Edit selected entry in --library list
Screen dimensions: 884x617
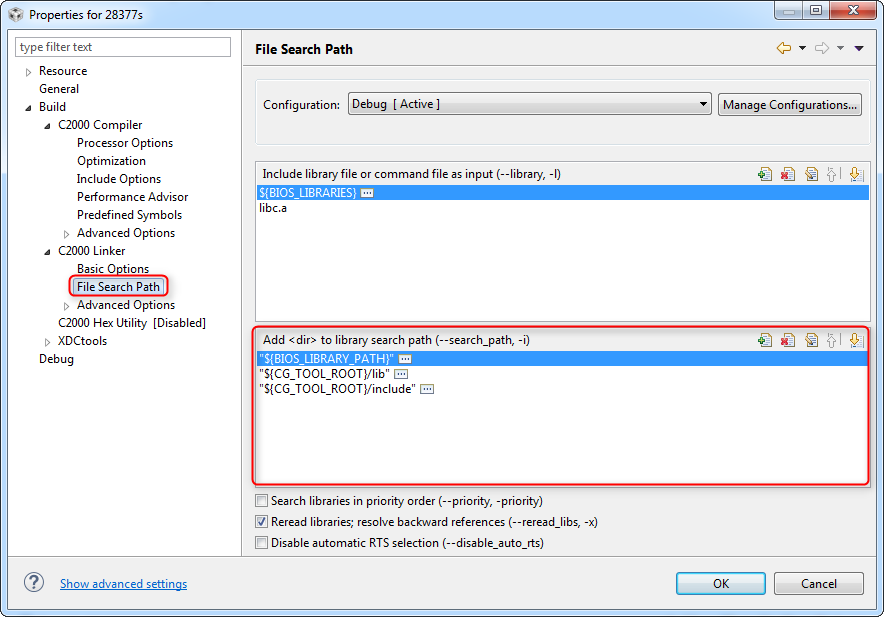coord(811,174)
